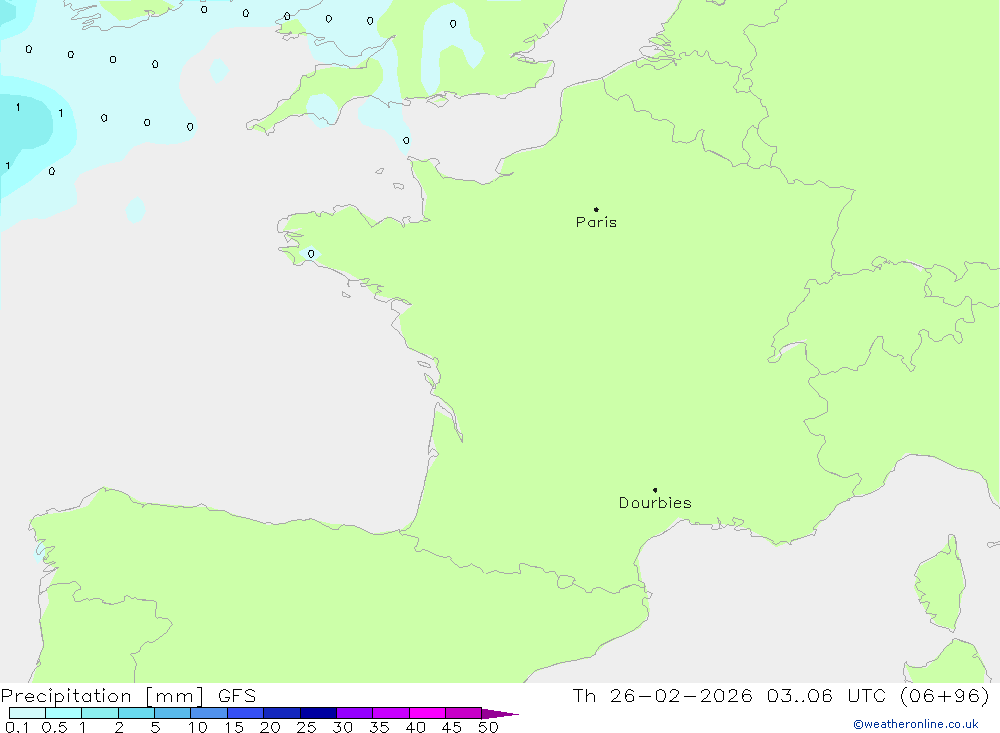This screenshot has height=733, width=1000.
Task: Click the 20–25 mm dark blue swatch
Action: pyautogui.click(x=282, y=713)
